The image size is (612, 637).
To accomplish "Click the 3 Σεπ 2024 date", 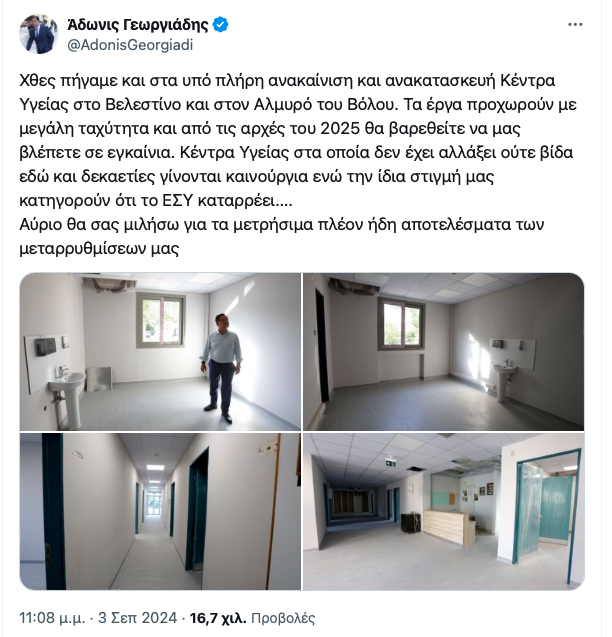I will 138,618.
